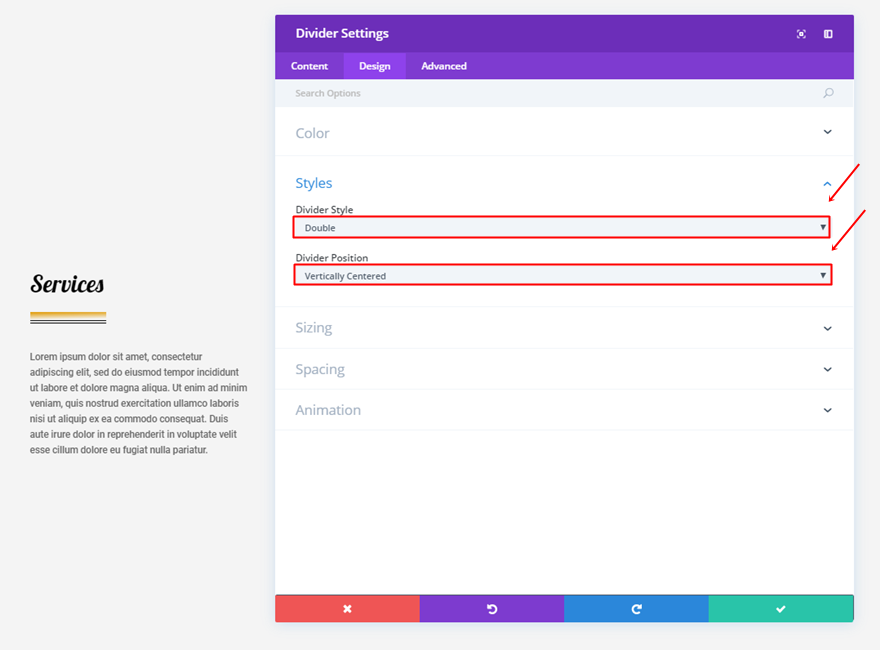Click the double-line divider under Services
Viewport: 880px width, 650px height.
pyautogui.click(x=68, y=318)
